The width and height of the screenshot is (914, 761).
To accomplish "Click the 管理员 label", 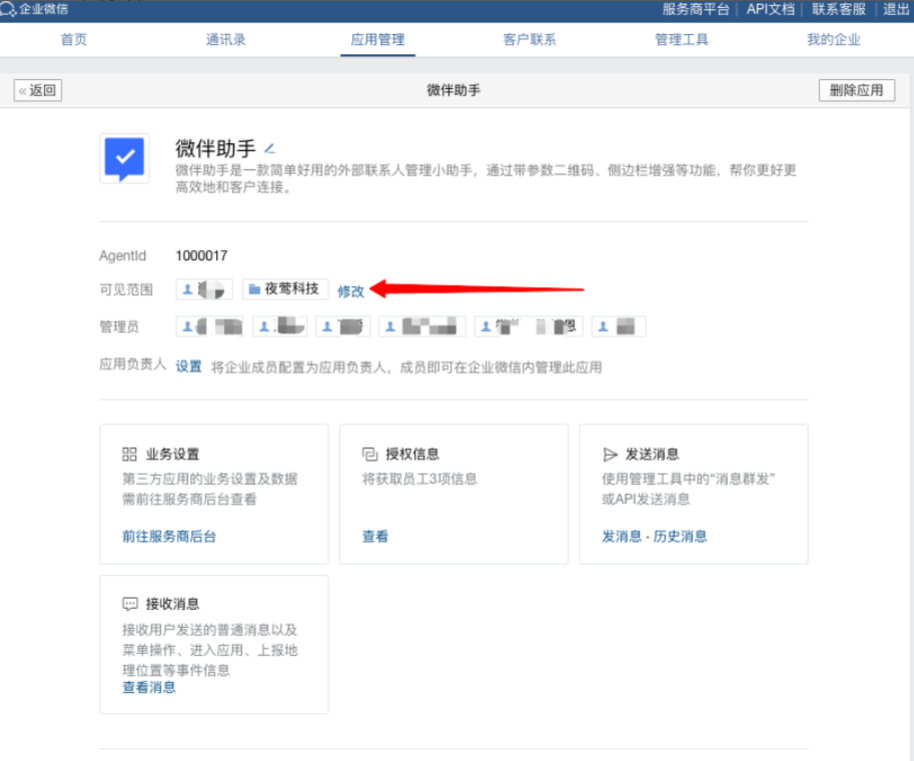I will (x=119, y=327).
